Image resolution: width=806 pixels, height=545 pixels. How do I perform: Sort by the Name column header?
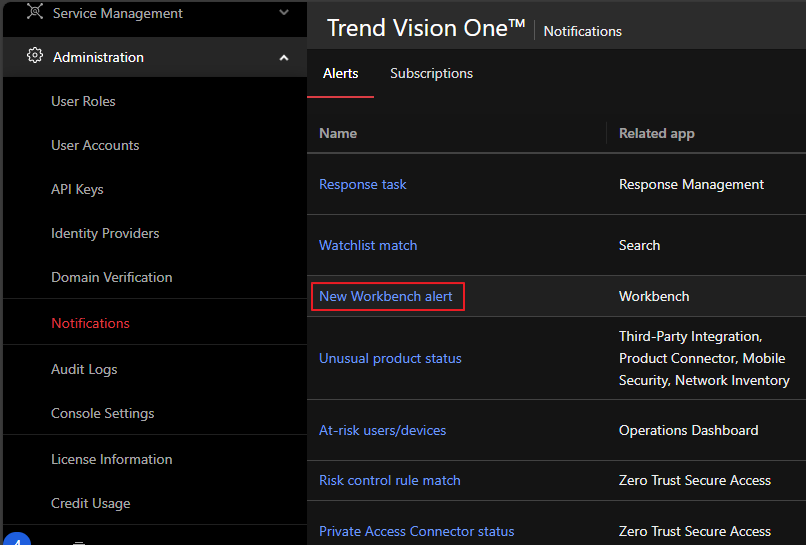point(338,133)
